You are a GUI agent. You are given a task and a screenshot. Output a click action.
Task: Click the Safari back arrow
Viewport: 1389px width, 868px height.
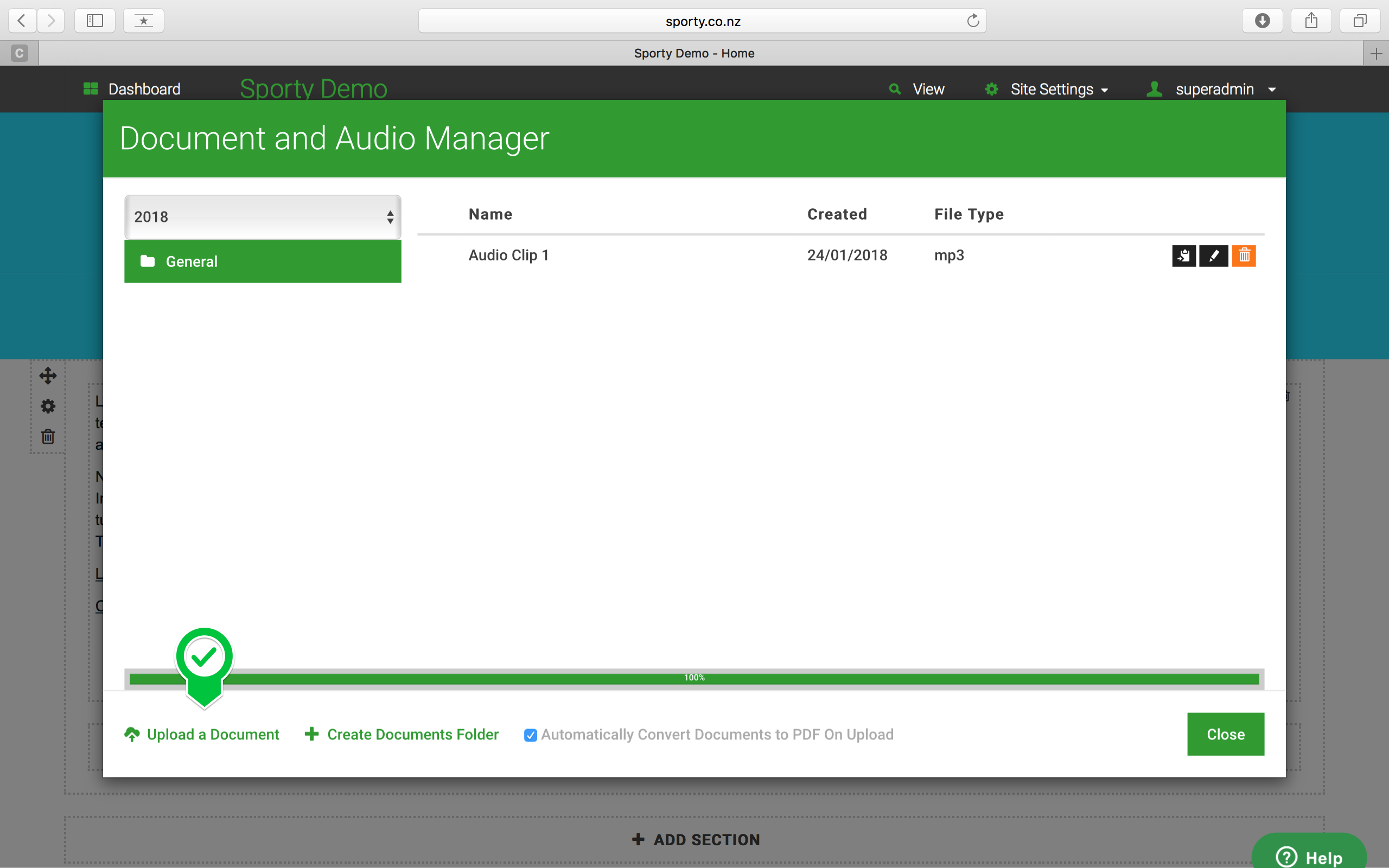(22, 21)
